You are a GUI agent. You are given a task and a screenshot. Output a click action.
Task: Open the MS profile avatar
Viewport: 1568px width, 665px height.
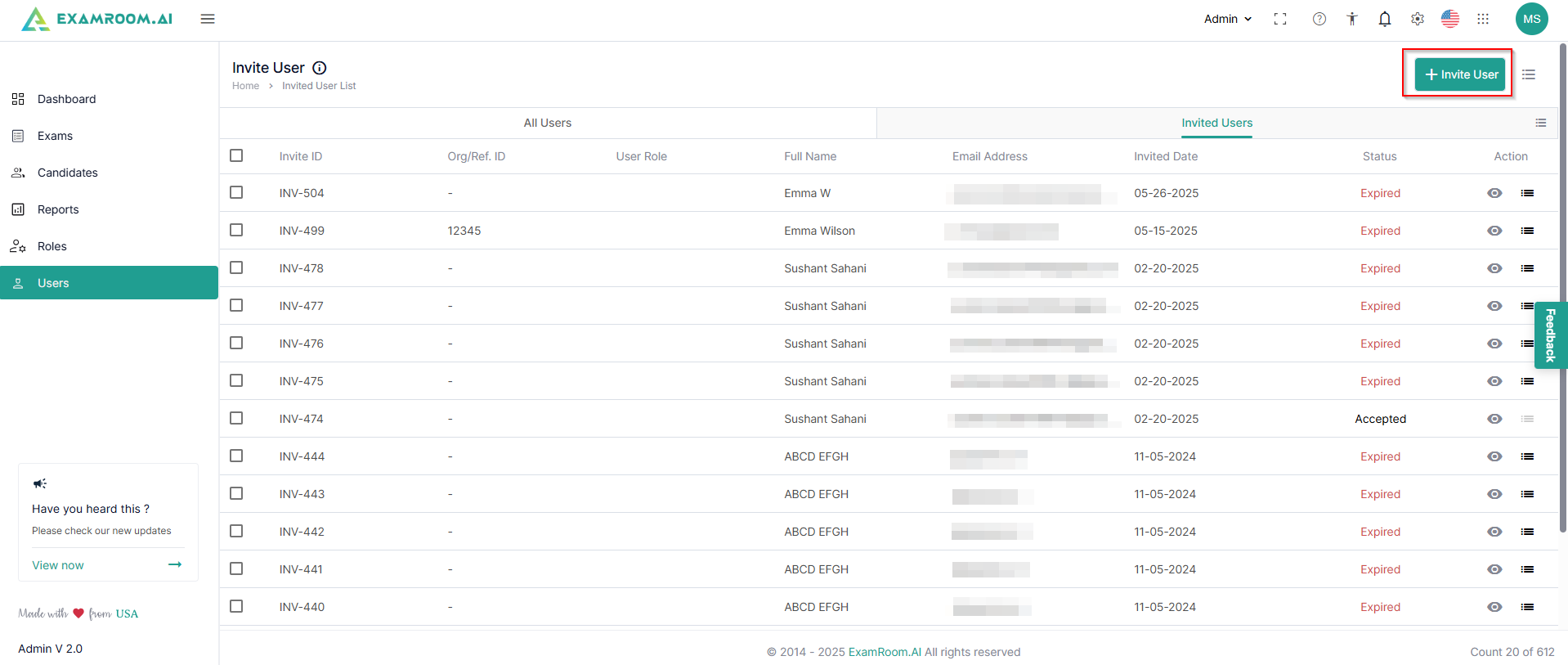point(1532,19)
